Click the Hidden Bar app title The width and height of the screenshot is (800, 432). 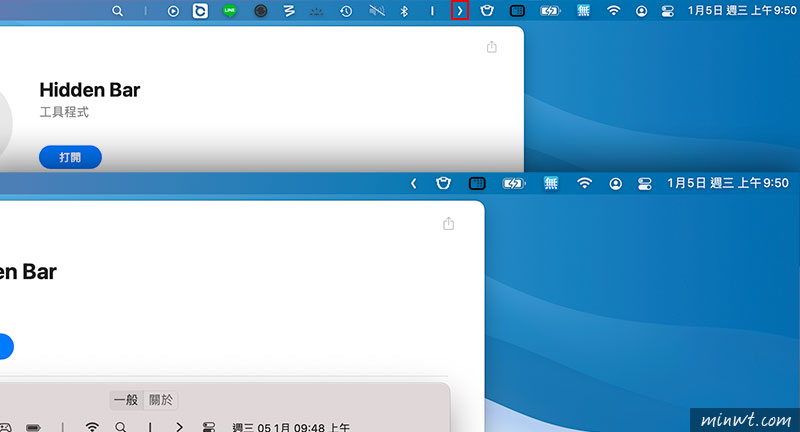coord(90,90)
